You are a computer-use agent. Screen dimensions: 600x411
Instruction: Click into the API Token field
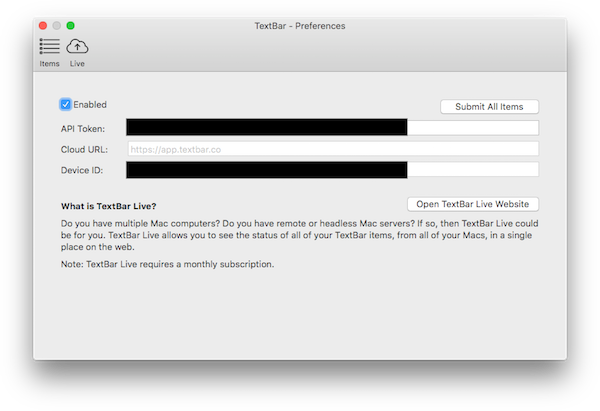click(x=333, y=127)
